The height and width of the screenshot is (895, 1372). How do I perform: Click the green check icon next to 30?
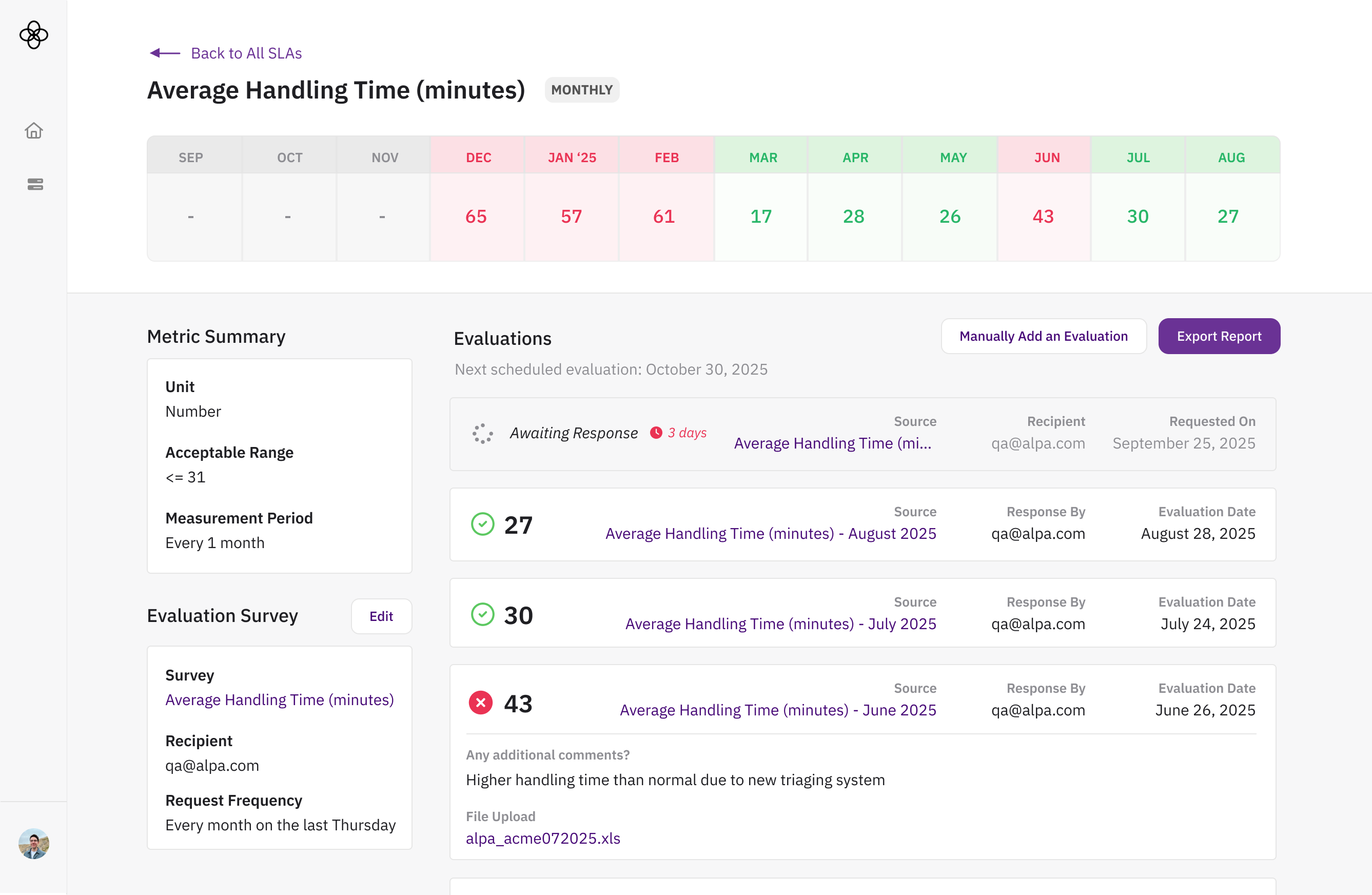482,615
